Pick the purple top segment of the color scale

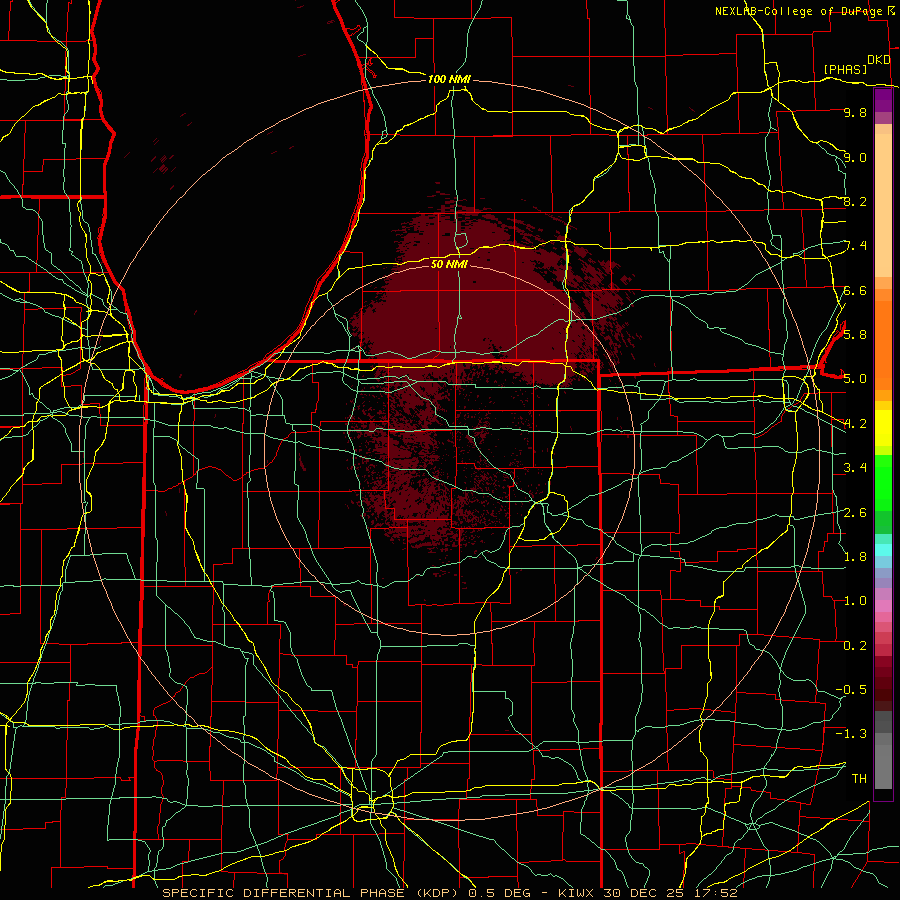coord(883,101)
